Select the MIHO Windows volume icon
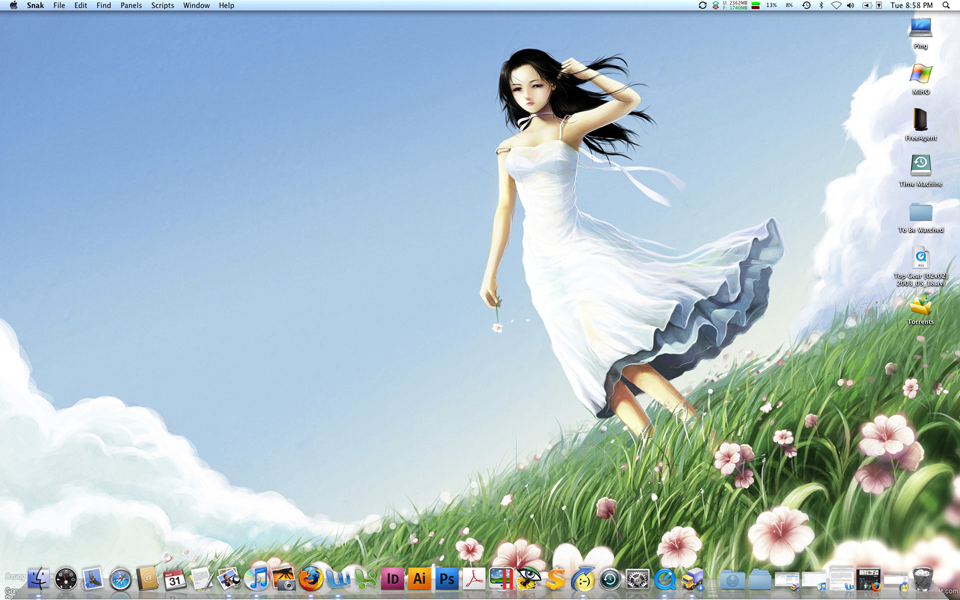 pos(921,79)
